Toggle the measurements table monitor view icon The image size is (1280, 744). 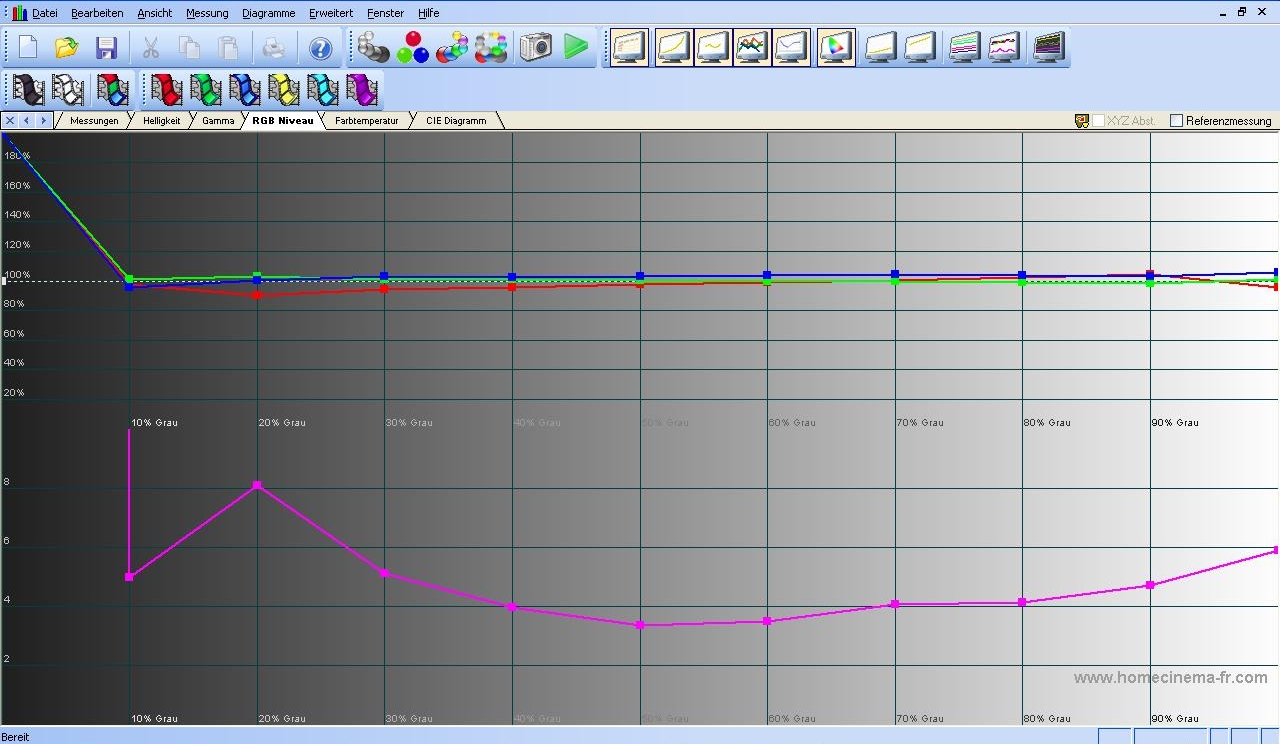[630, 47]
